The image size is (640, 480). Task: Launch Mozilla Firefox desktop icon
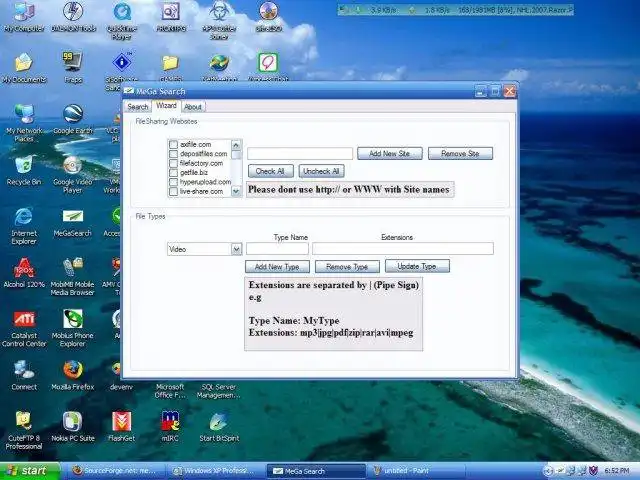coord(73,376)
